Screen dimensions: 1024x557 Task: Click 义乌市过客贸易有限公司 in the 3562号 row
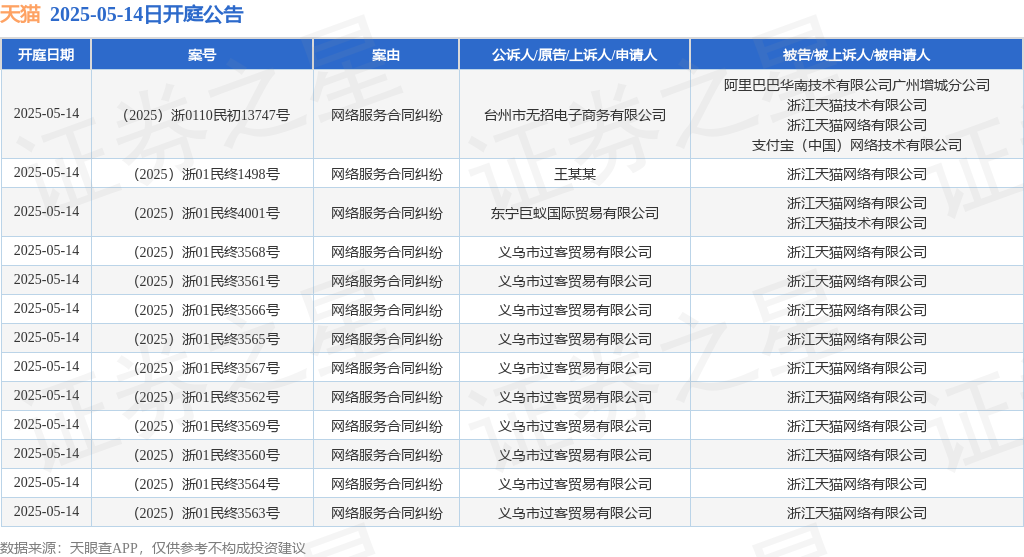(575, 397)
